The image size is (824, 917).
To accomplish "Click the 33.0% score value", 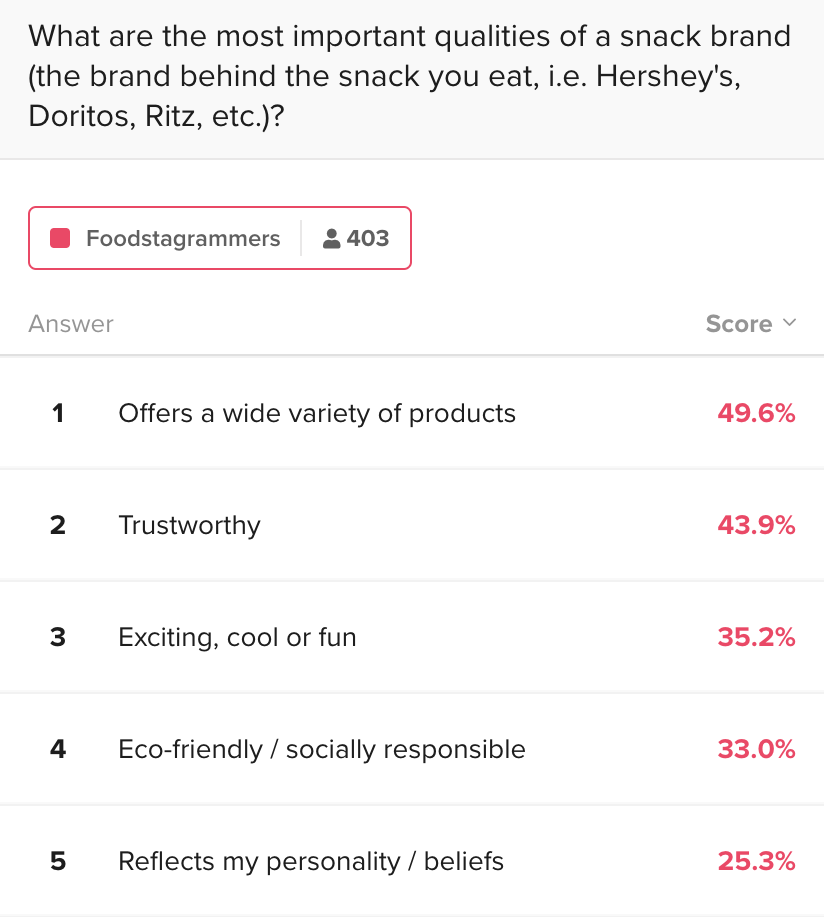I will 757,749.
